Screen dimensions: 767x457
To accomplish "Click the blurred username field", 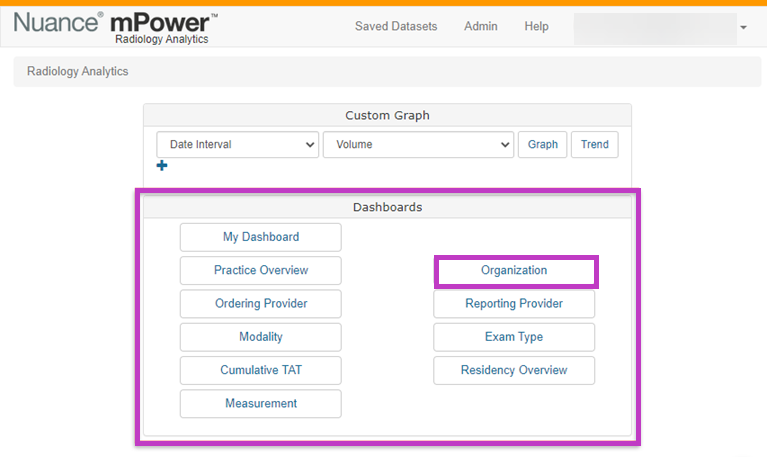I will (x=655, y=29).
